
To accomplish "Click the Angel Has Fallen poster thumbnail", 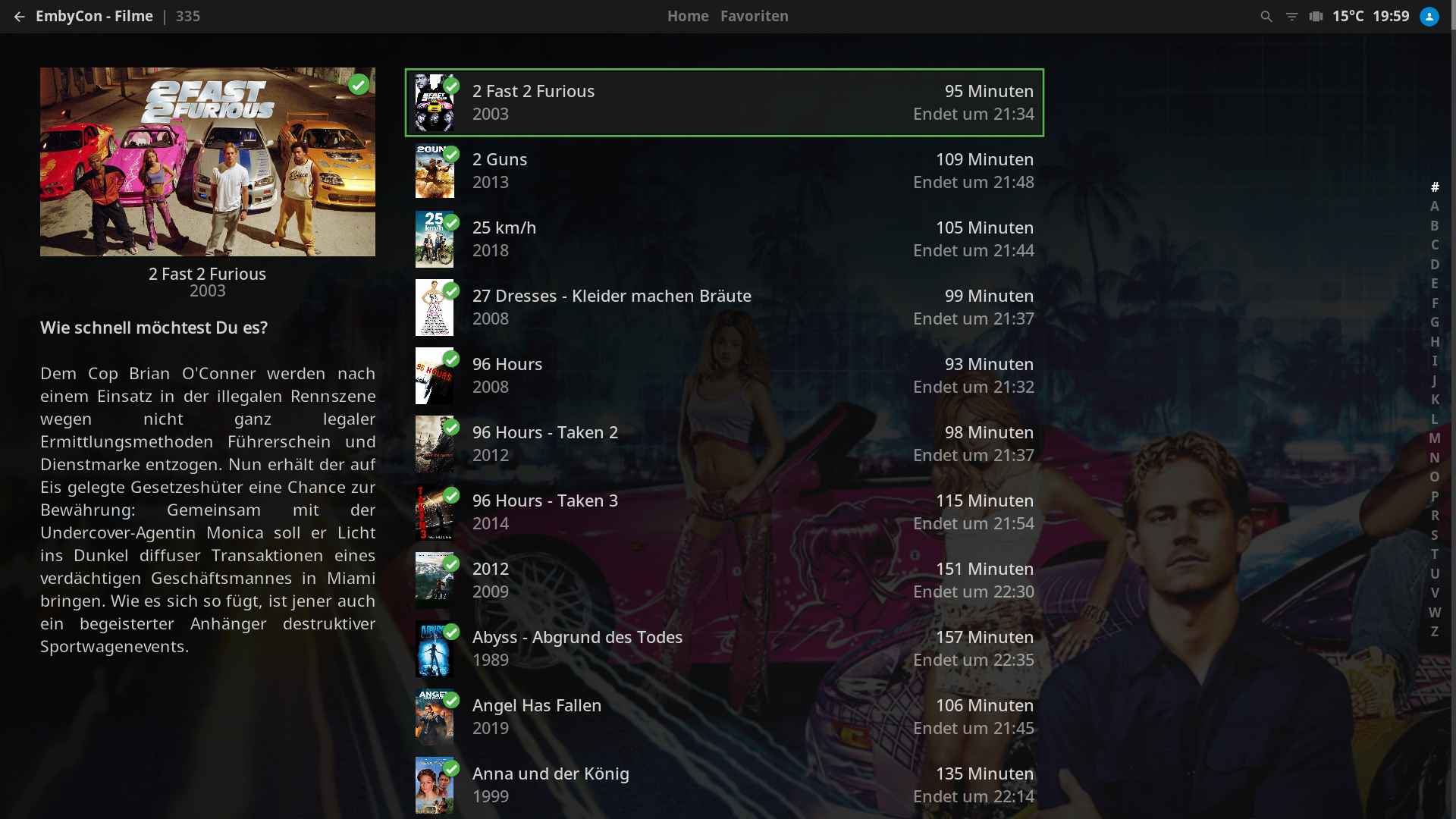I will (x=435, y=717).
